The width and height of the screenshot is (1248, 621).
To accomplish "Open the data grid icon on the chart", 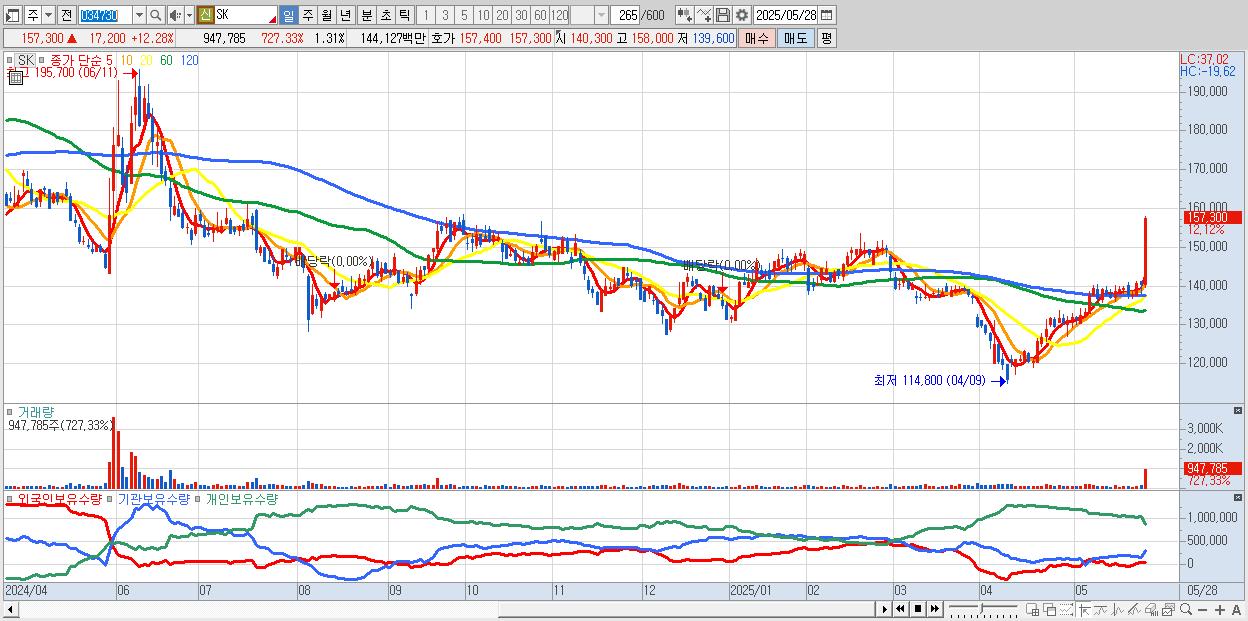I will (x=16, y=76).
